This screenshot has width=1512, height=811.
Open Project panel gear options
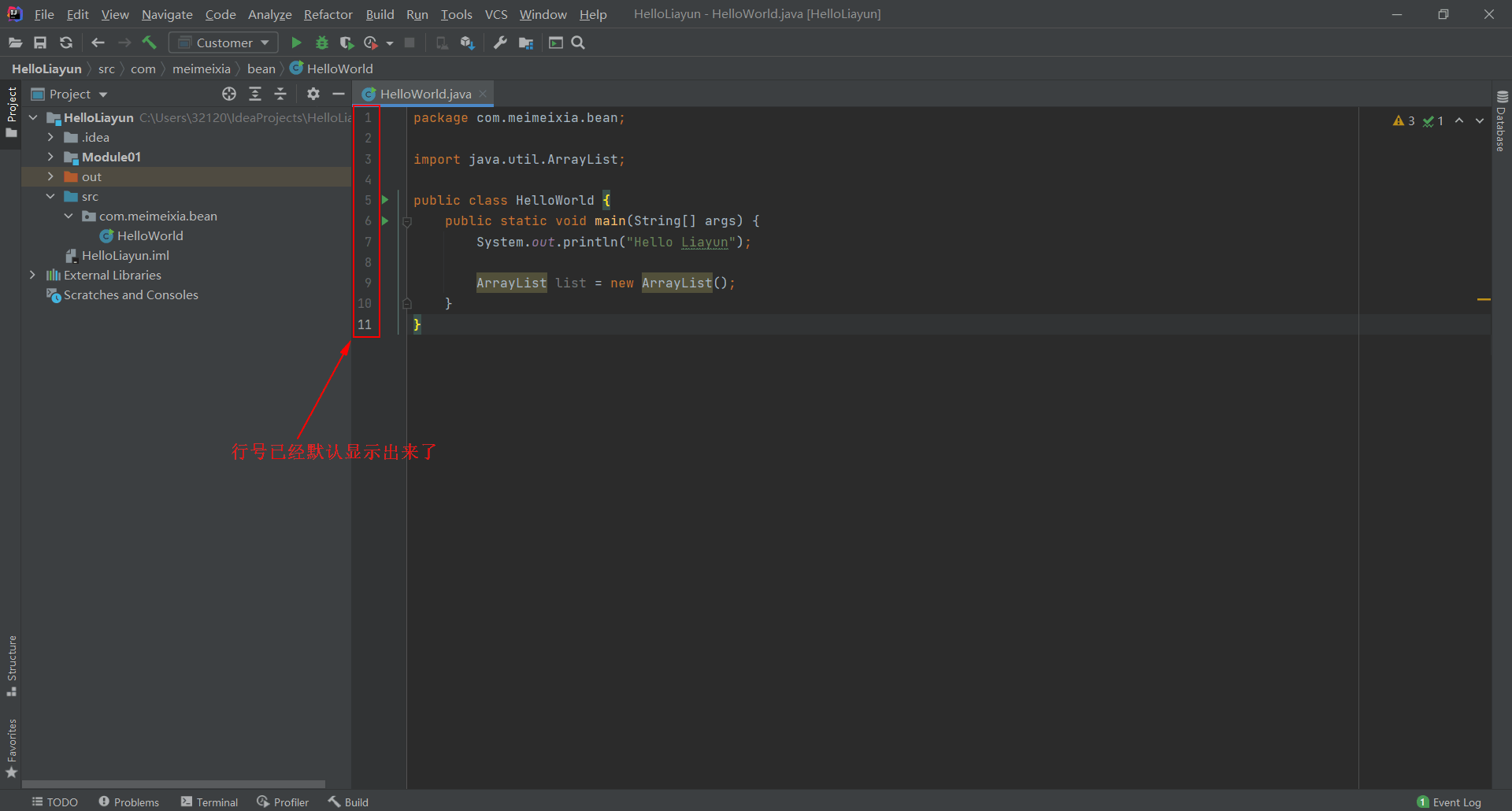pos(313,94)
